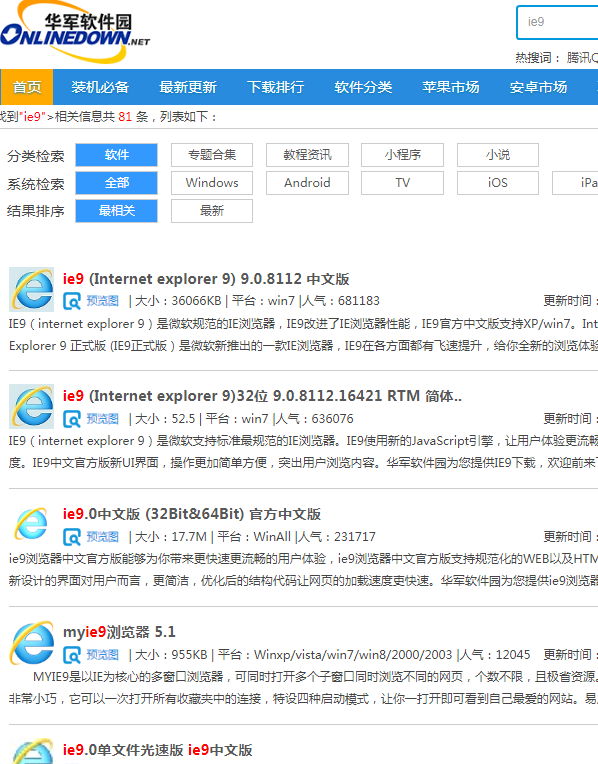598x764 pixels.
Task: Open the 最新更新 nav item
Action: [x=188, y=87]
